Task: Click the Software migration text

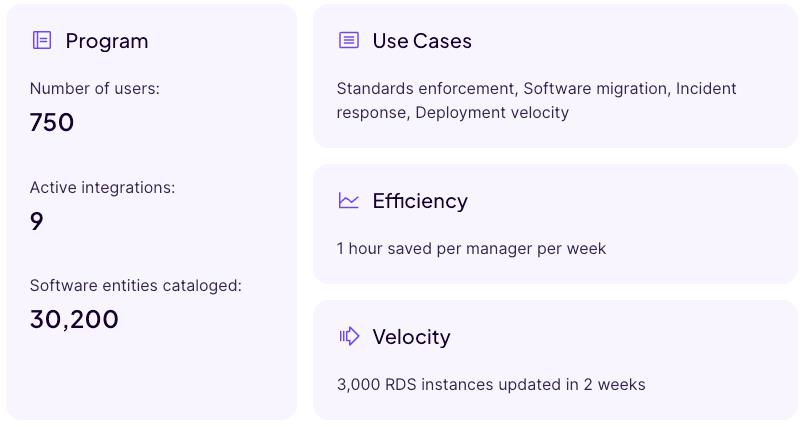Action: pyautogui.click(x=596, y=88)
